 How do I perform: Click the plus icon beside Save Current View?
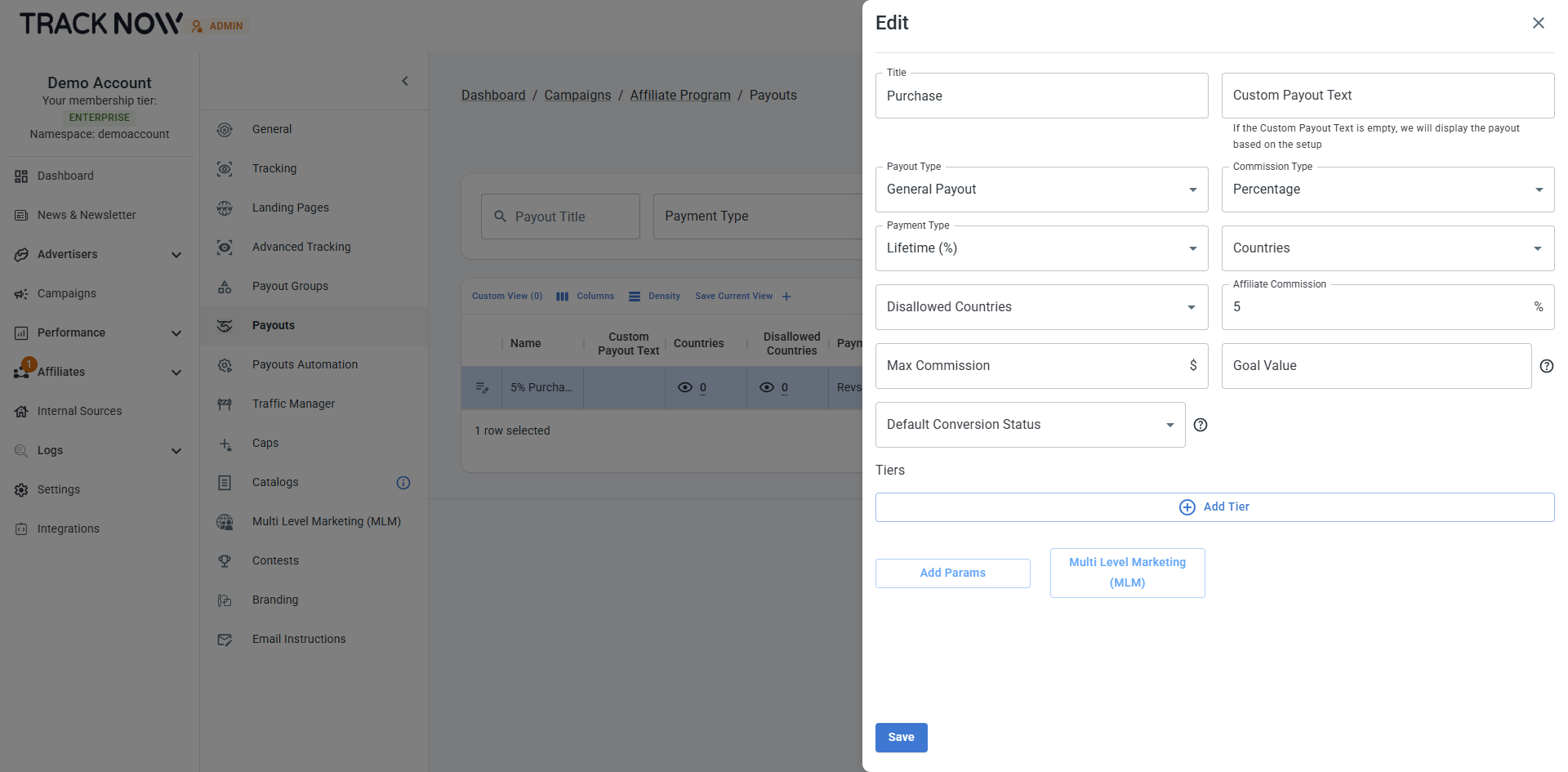[x=786, y=297]
